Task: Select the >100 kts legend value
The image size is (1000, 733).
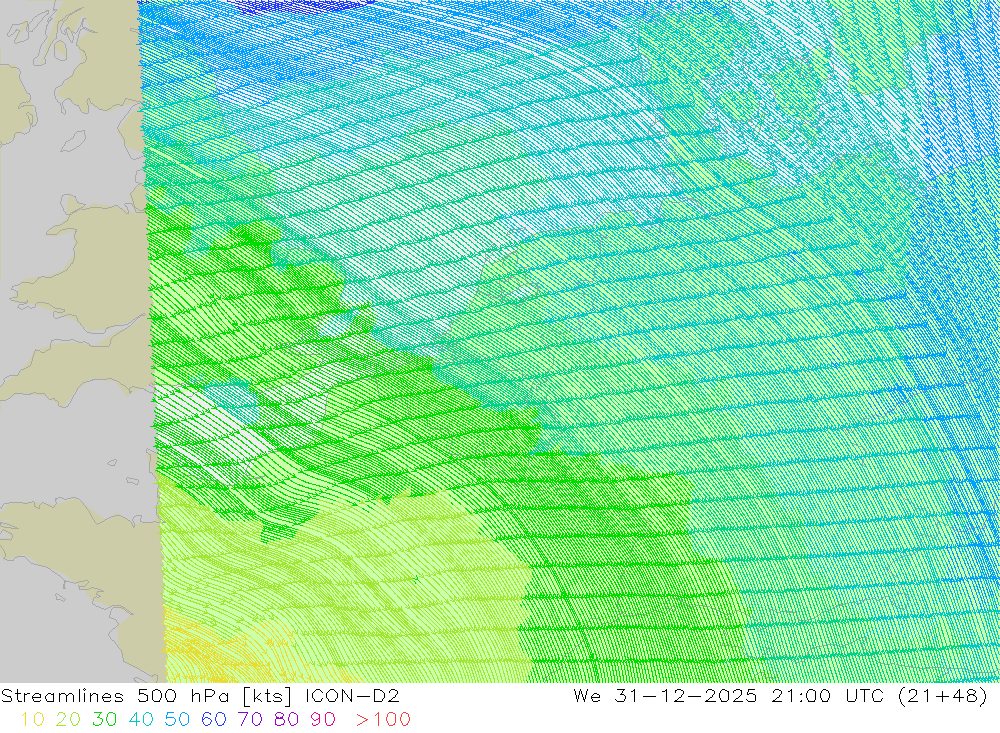Action: click(383, 720)
